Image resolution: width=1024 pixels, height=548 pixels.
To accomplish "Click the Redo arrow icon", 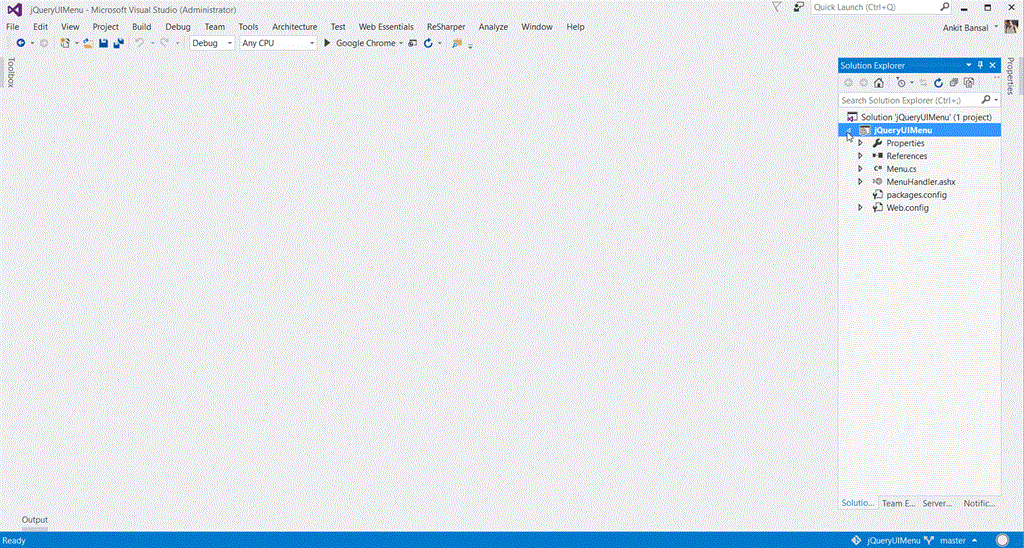I will [165, 43].
